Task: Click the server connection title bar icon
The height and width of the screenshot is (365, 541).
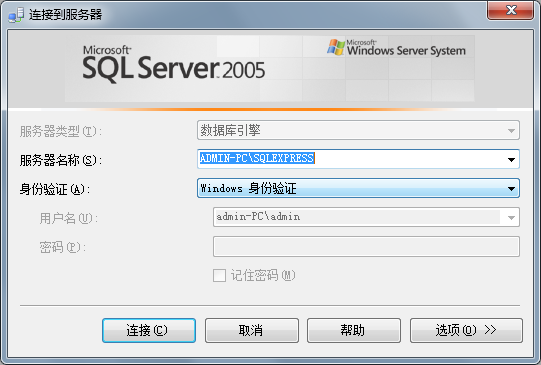Action: pyautogui.click(x=16, y=15)
